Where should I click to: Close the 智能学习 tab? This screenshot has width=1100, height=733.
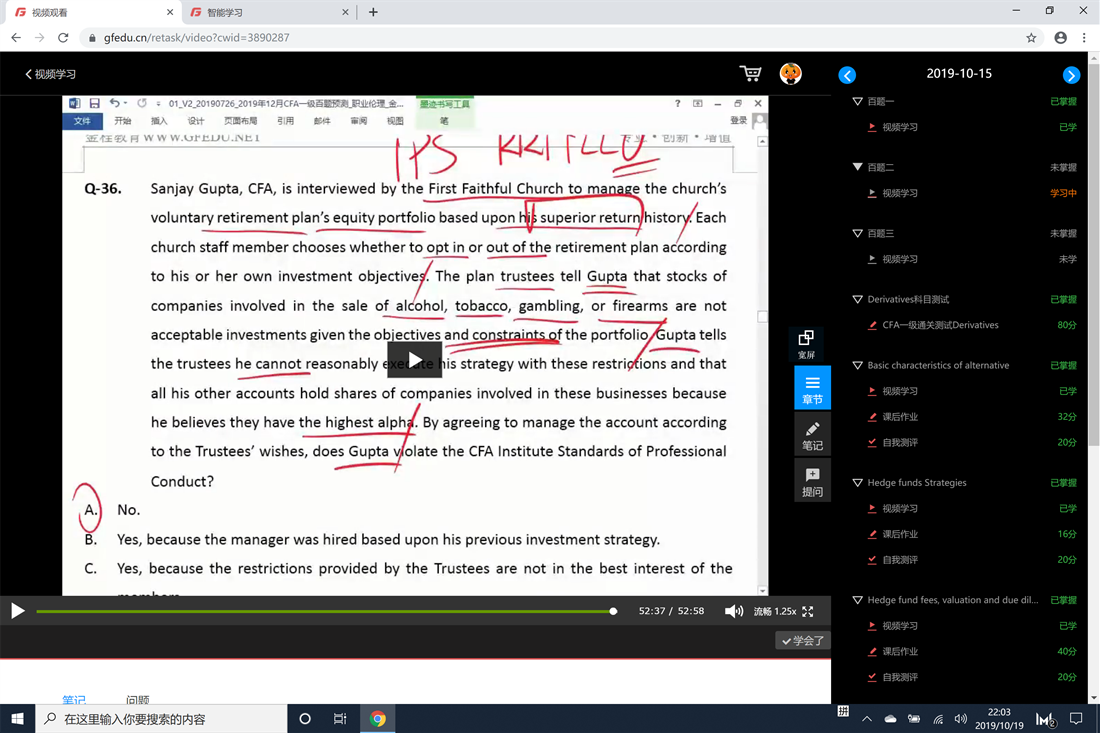345,12
